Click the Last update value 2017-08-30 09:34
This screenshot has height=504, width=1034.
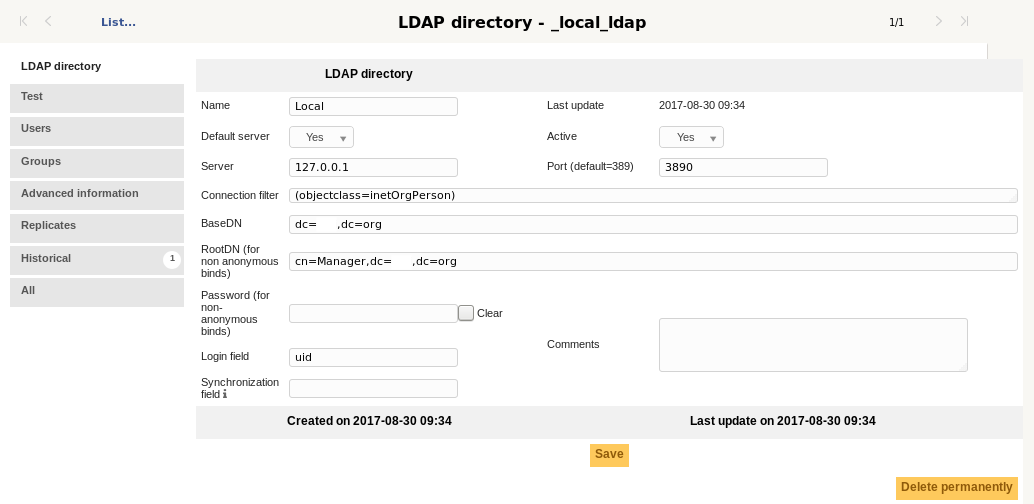point(702,106)
